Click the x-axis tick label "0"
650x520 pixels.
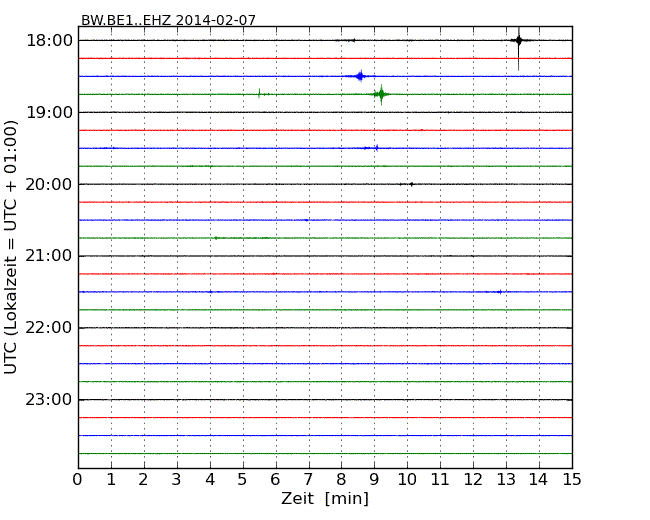point(78,480)
